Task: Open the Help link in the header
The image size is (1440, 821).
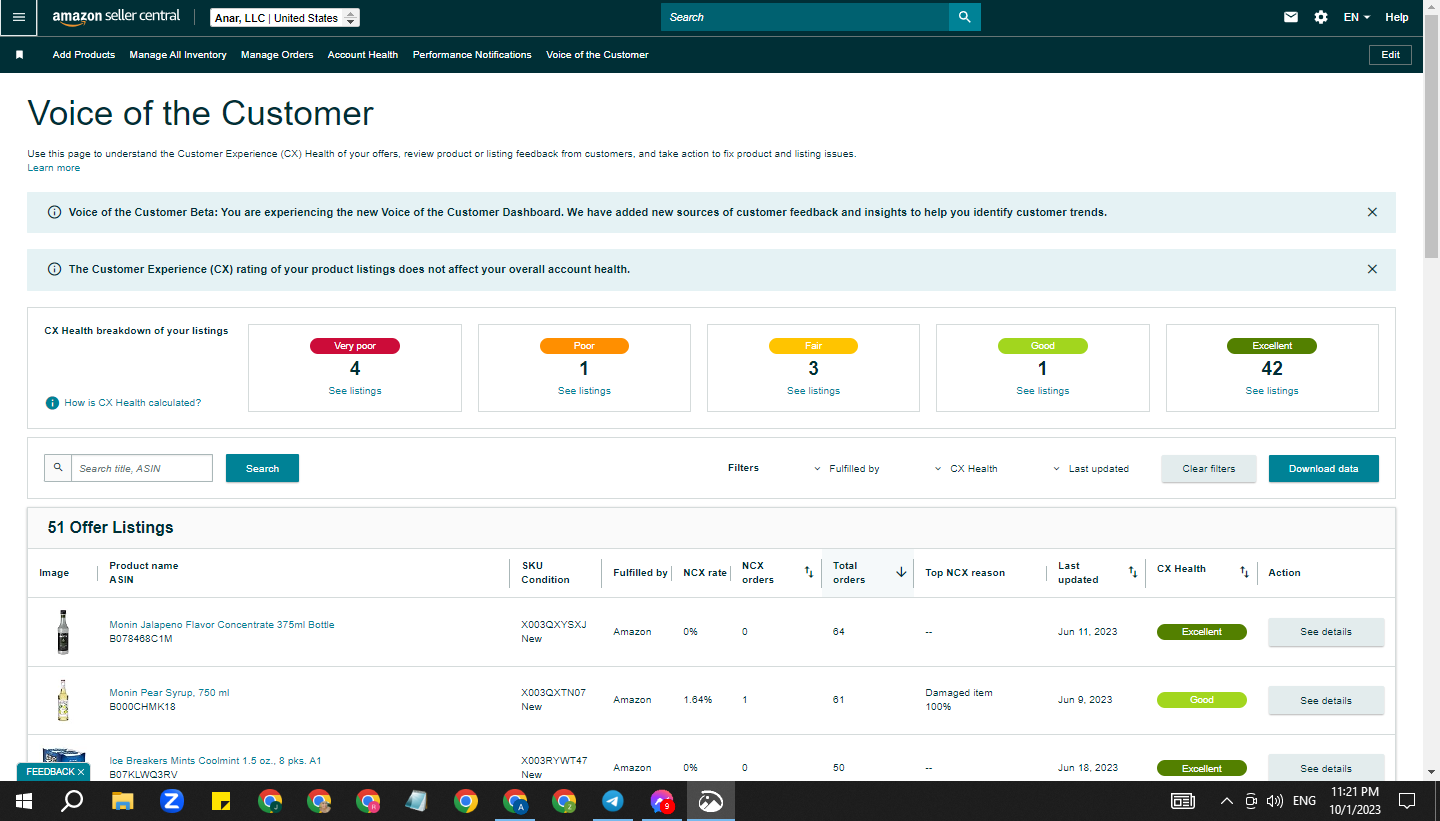Action: coord(1397,17)
